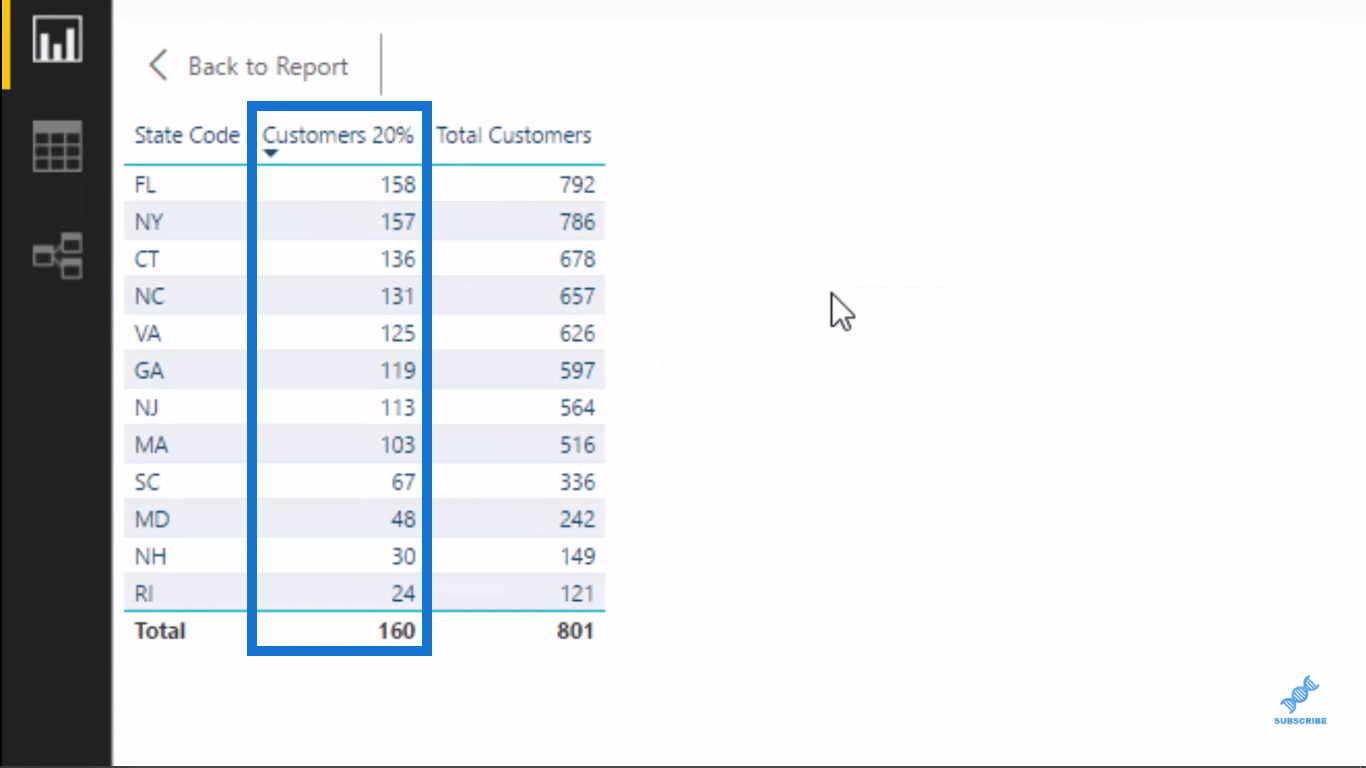Click Total Customers value 792
The image size is (1366, 768).
(x=577, y=184)
